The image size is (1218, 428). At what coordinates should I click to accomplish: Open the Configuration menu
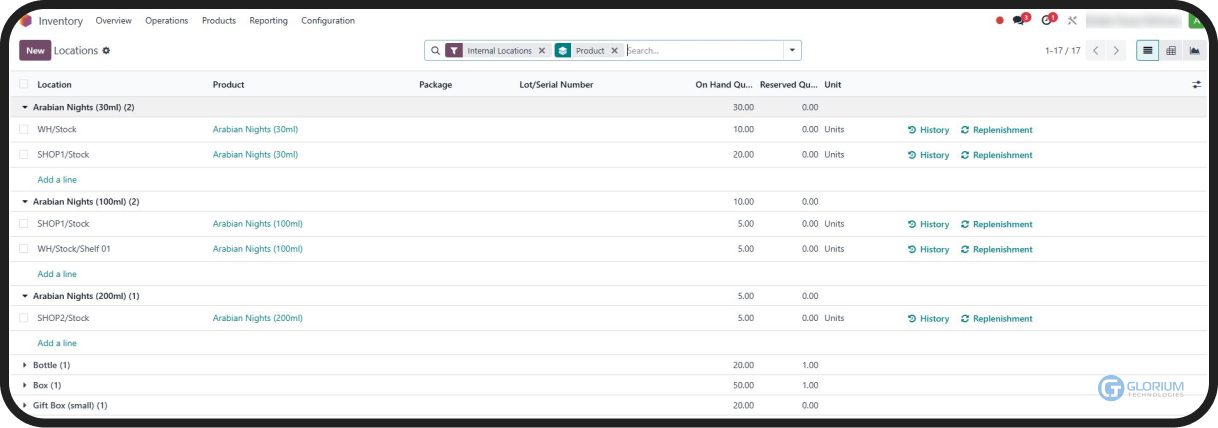[x=327, y=20]
